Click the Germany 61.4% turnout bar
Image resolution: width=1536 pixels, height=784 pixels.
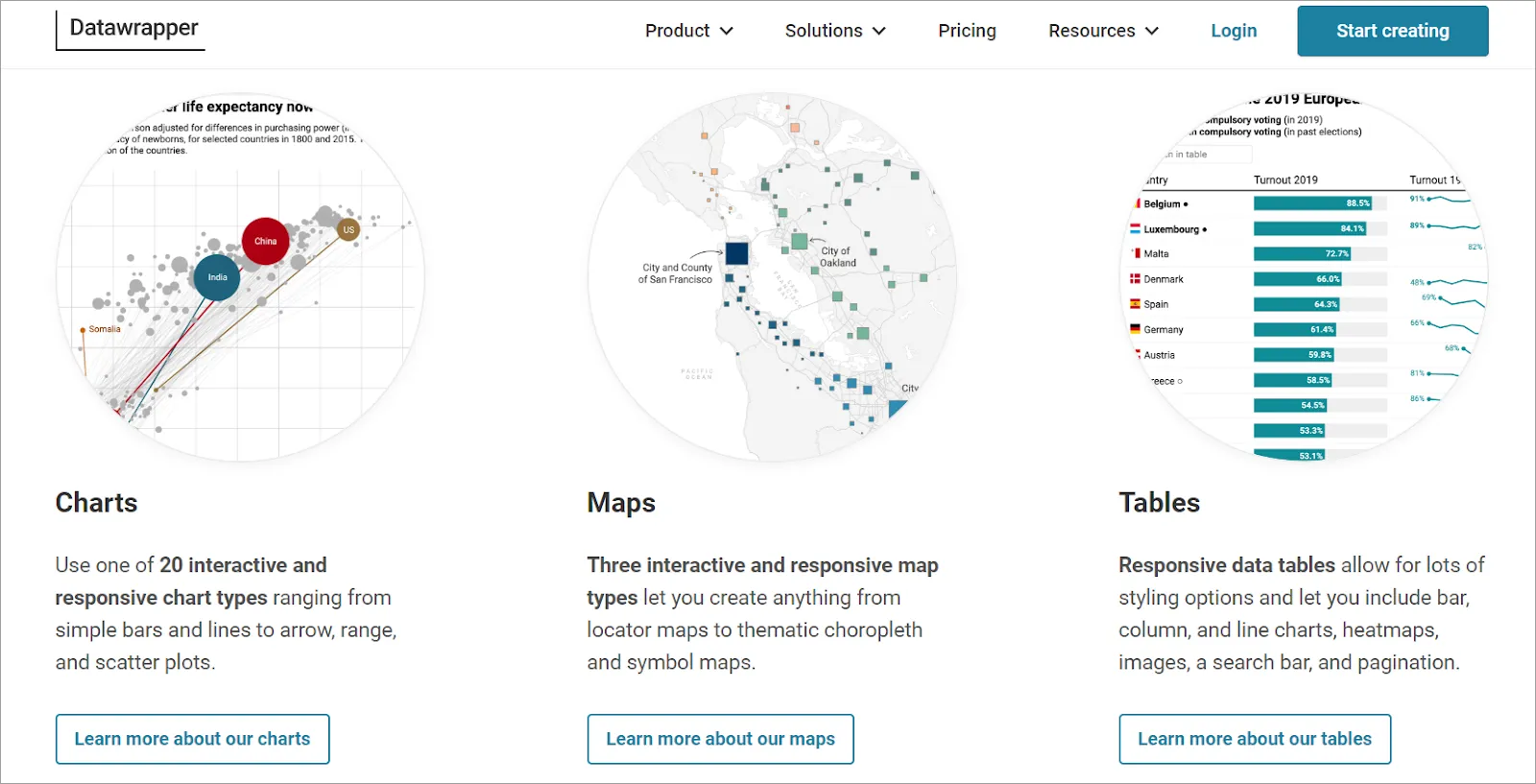tap(1294, 329)
